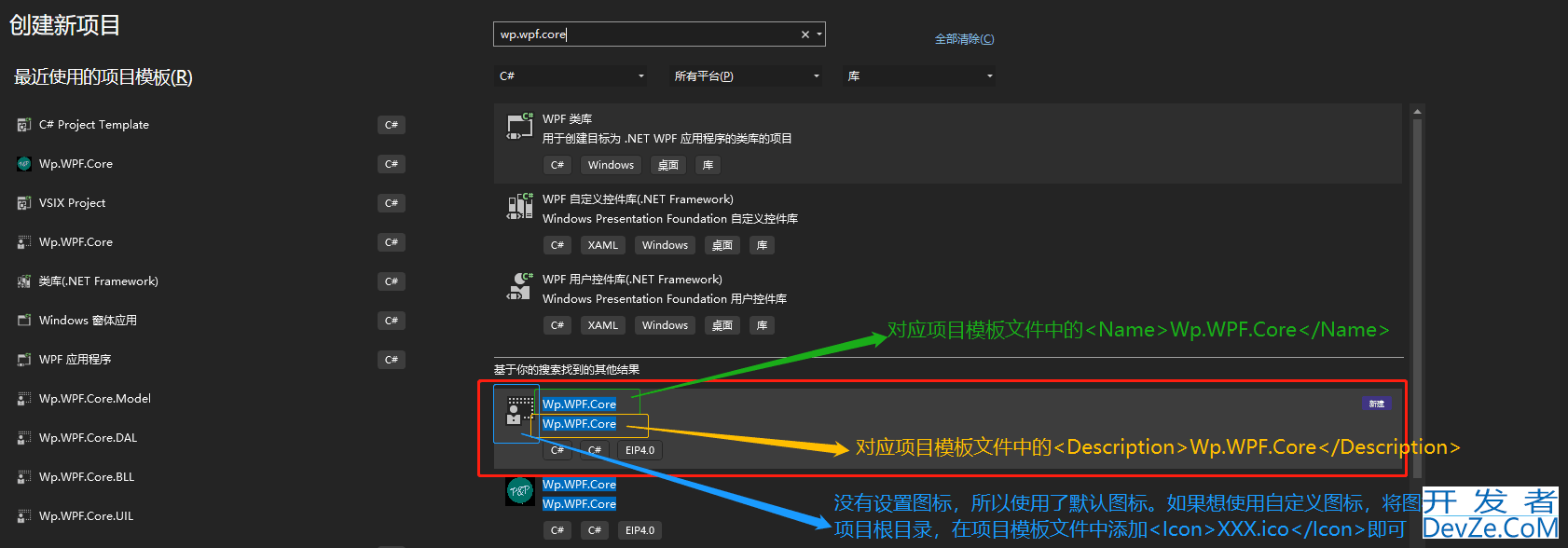Select VSIX Project from recent templates
The width and height of the screenshot is (1568, 548).
72,203
